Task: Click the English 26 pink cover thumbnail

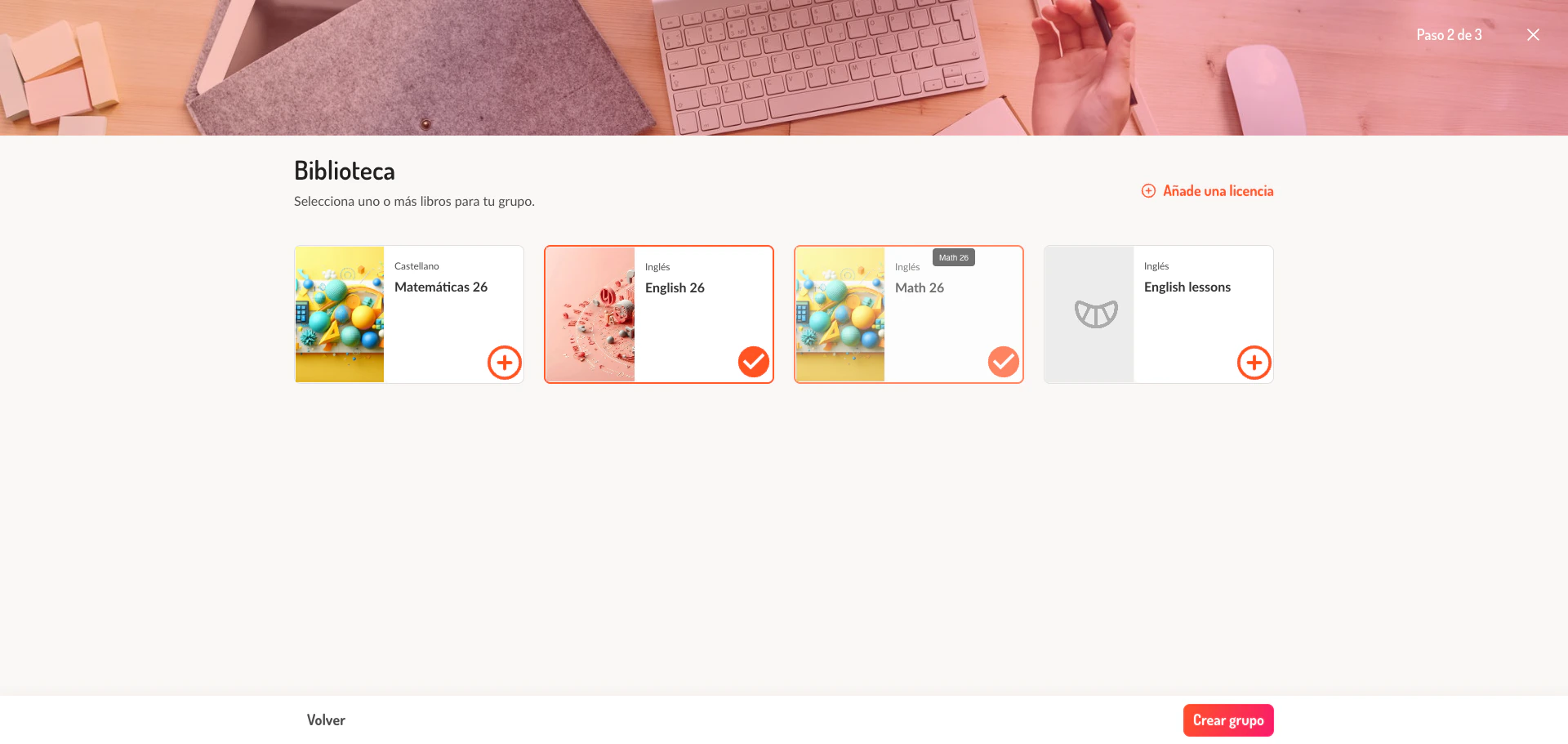Action: (x=590, y=314)
